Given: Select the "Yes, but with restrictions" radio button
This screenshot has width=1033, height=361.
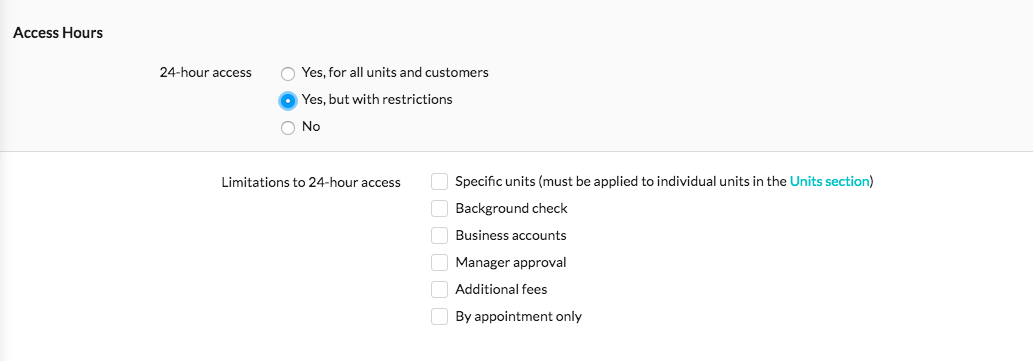Looking at the screenshot, I should [x=288, y=101].
